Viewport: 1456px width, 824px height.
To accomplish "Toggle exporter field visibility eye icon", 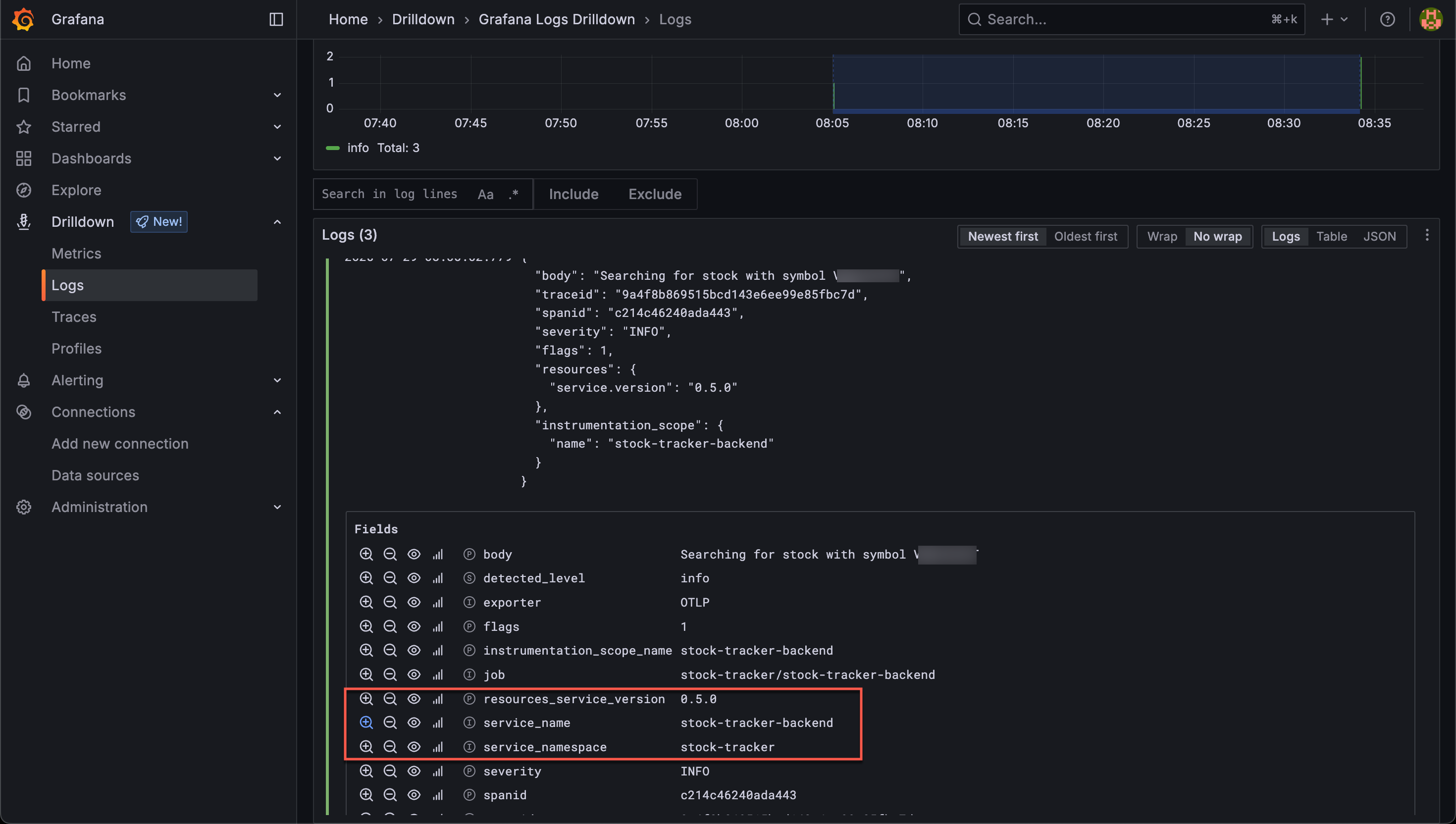I will coord(414,602).
